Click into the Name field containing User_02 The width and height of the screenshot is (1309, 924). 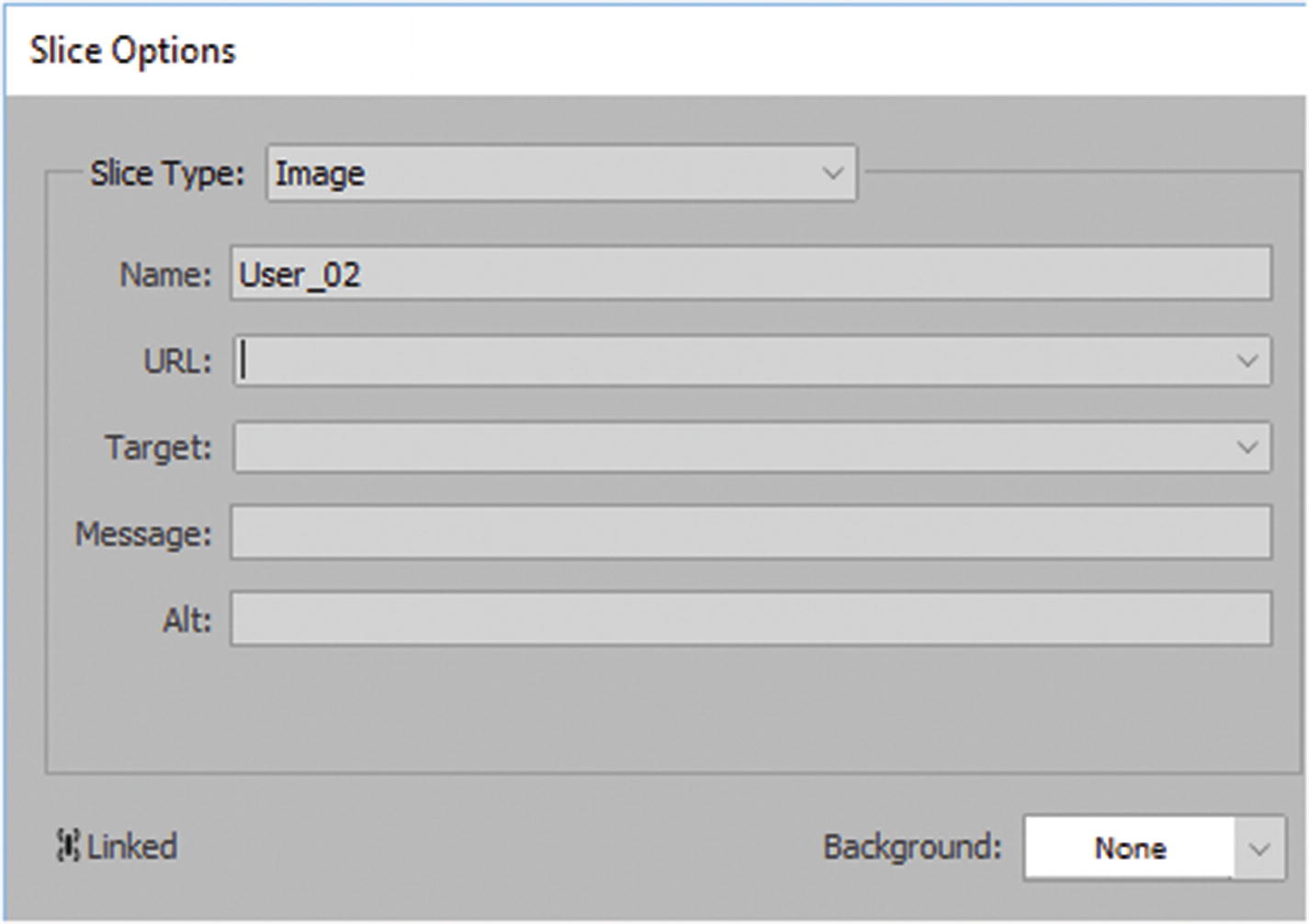[750, 274]
